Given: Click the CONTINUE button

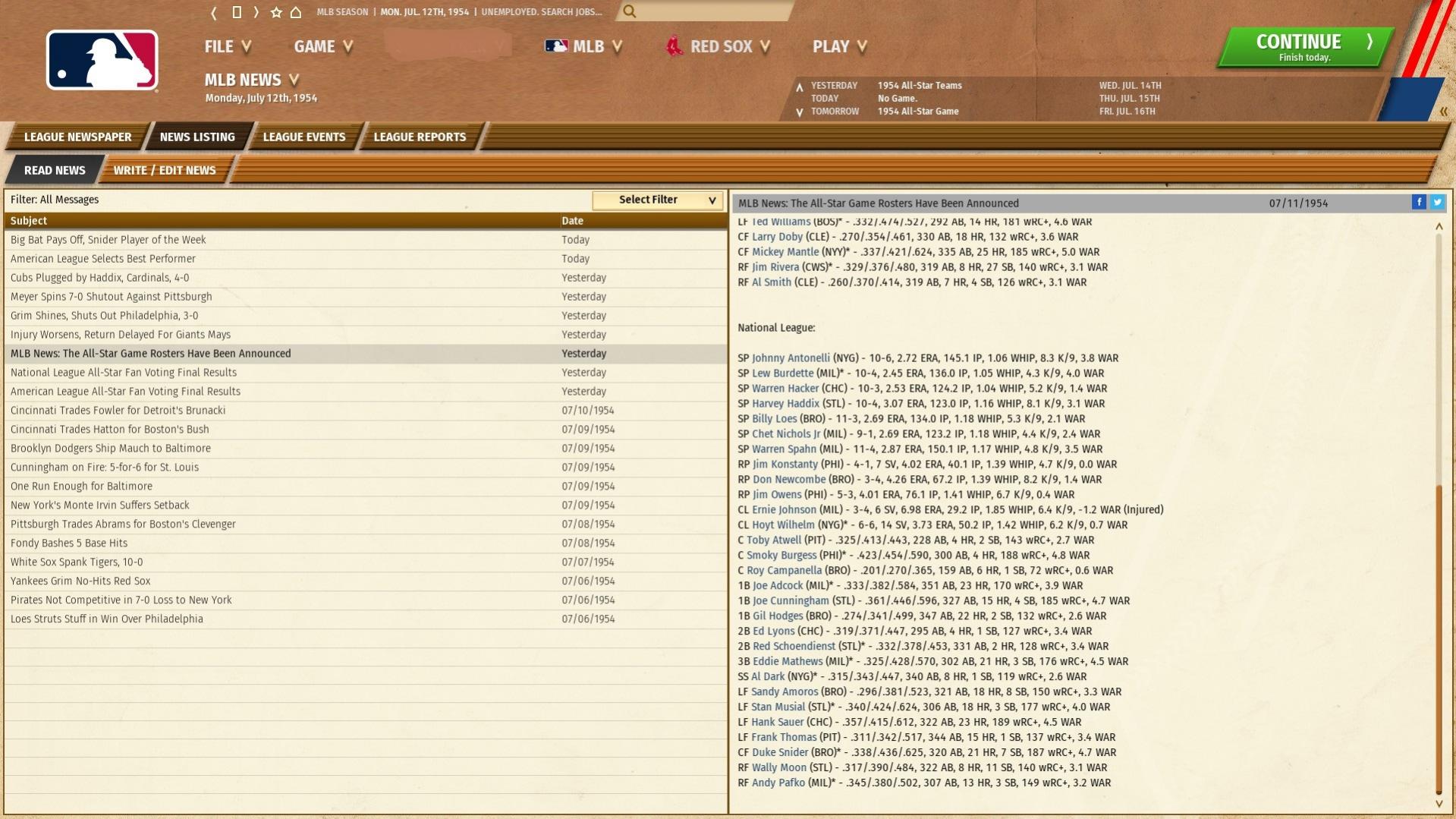Looking at the screenshot, I should (x=1304, y=47).
